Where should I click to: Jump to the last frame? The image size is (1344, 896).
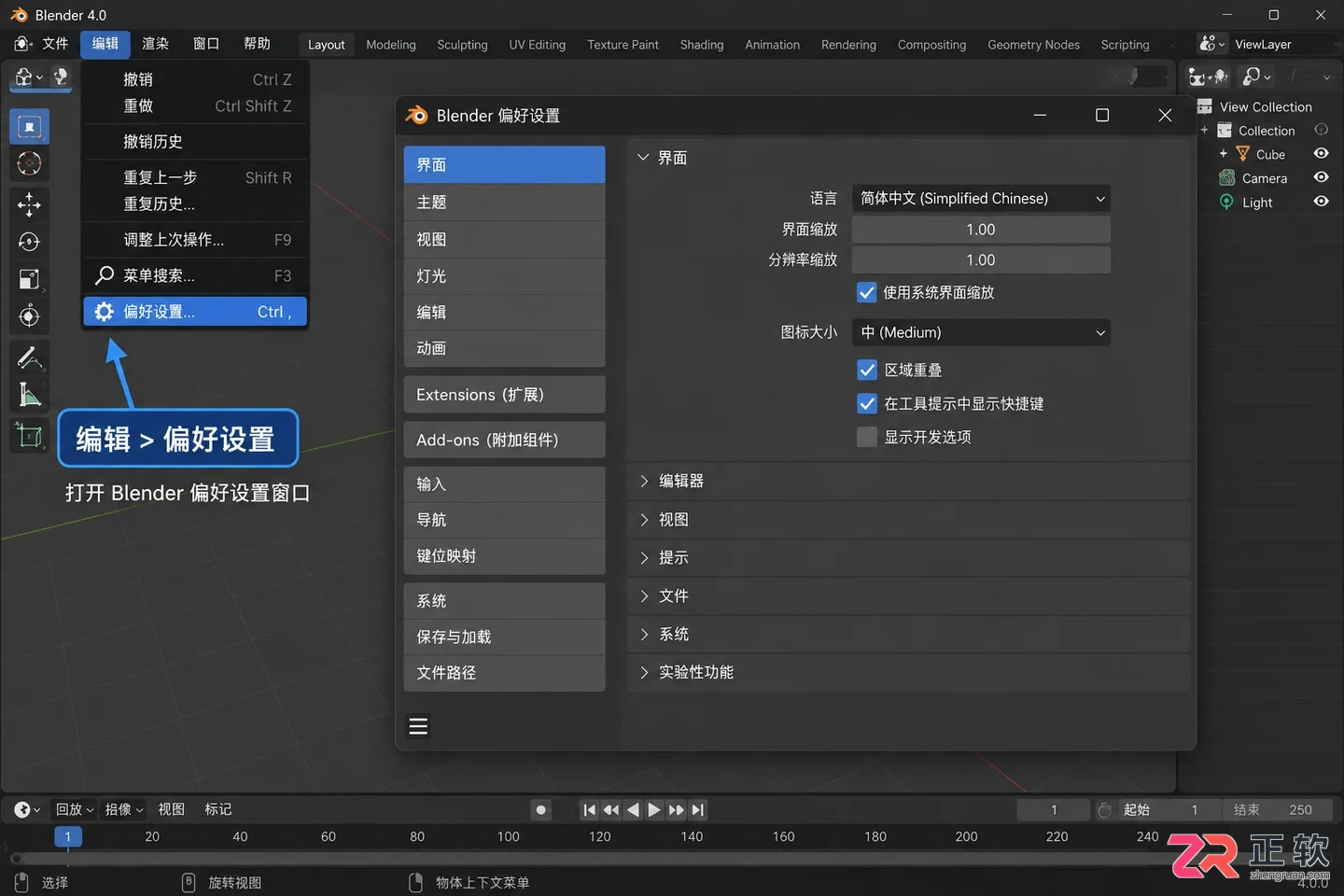[x=698, y=810]
